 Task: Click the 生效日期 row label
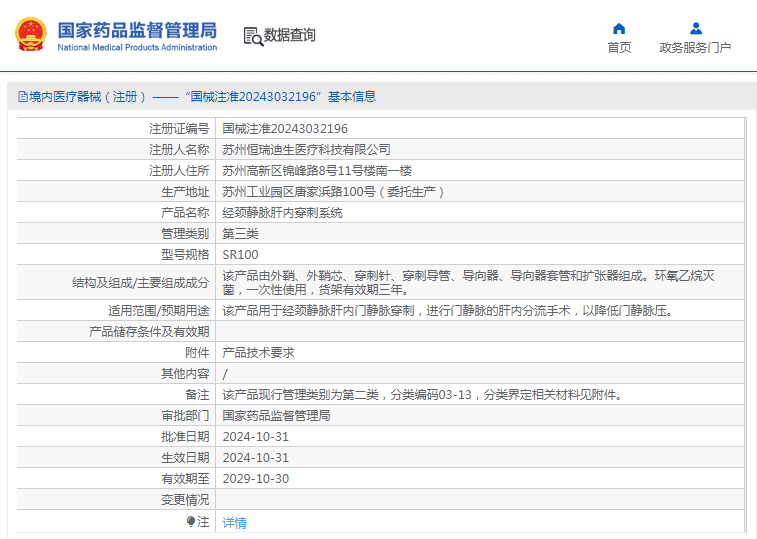coord(185,457)
